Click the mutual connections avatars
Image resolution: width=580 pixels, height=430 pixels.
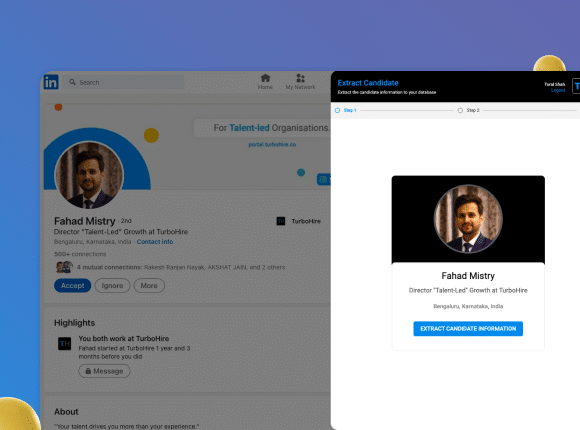(x=64, y=267)
